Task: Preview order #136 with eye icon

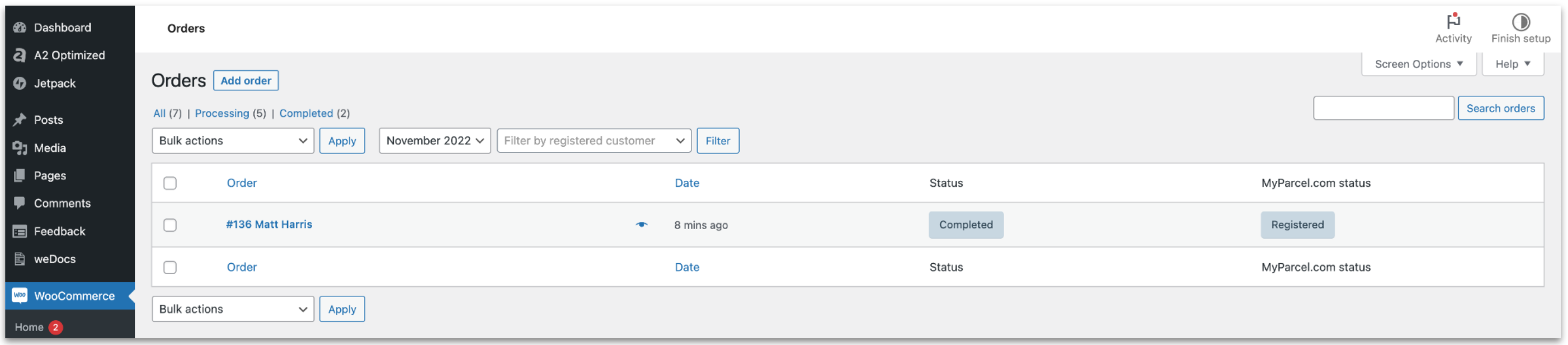Action: pyautogui.click(x=641, y=225)
